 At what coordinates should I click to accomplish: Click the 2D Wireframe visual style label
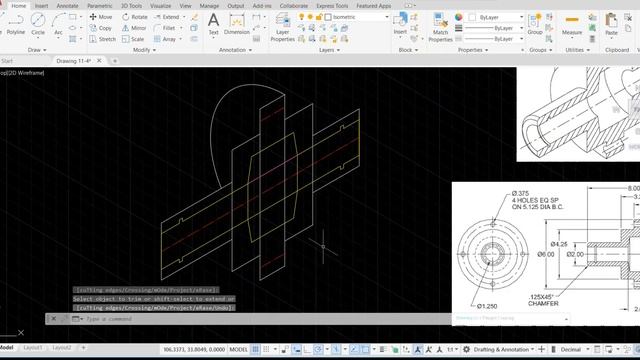(x=26, y=73)
